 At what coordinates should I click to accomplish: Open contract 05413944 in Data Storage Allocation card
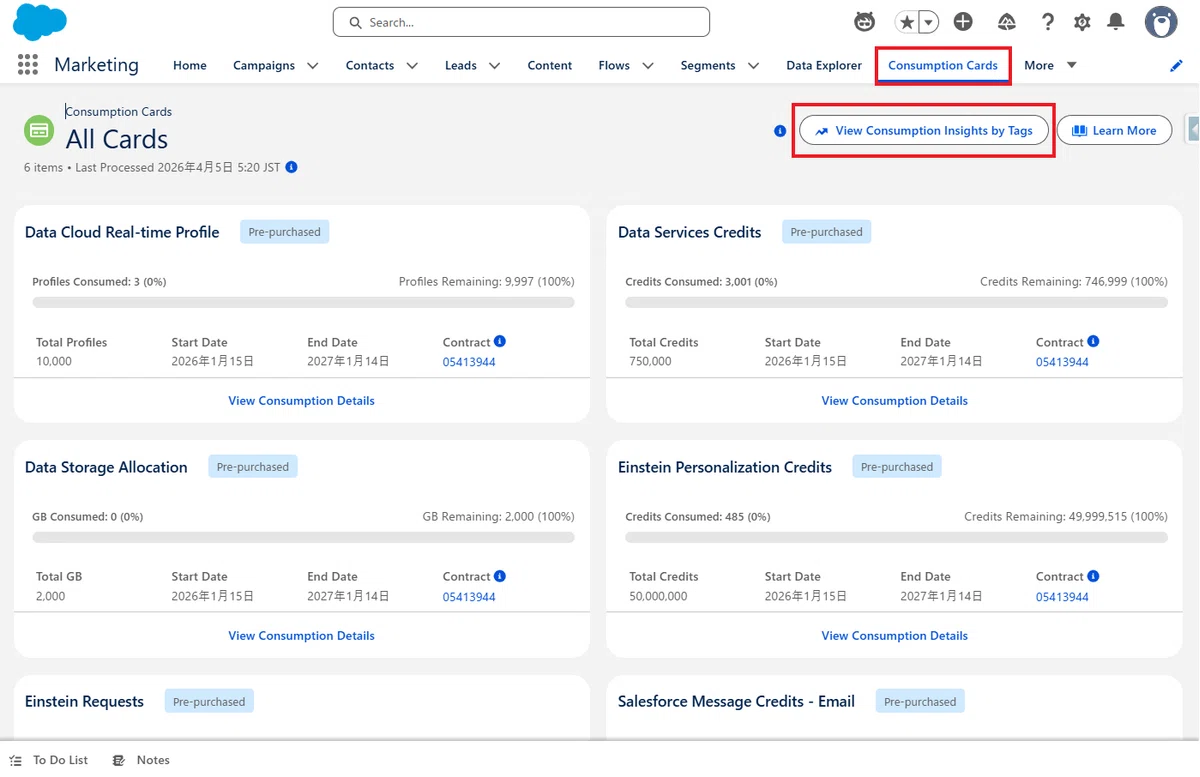click(469, 597)
